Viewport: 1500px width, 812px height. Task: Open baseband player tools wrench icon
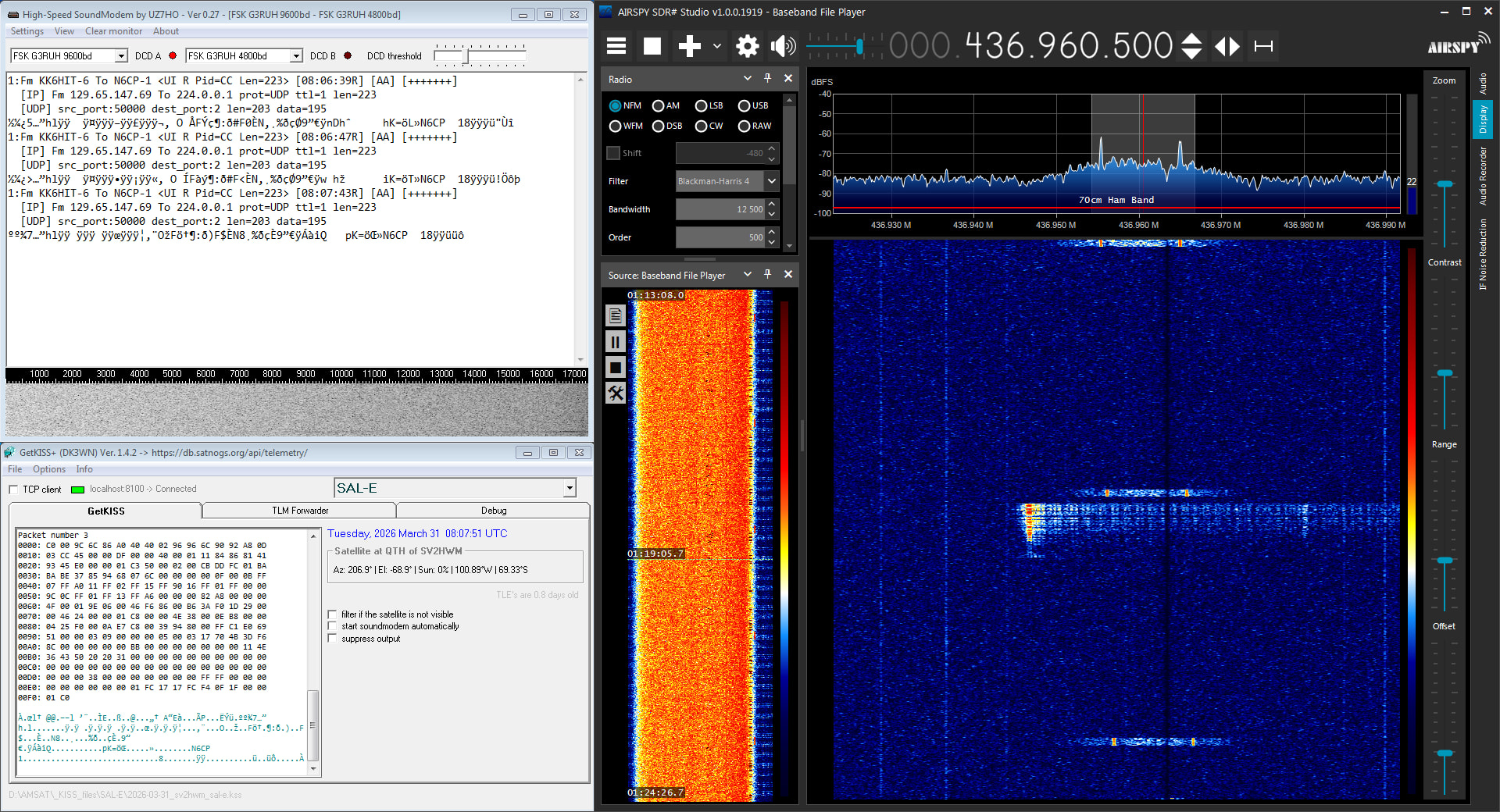[x=616, y=394]
